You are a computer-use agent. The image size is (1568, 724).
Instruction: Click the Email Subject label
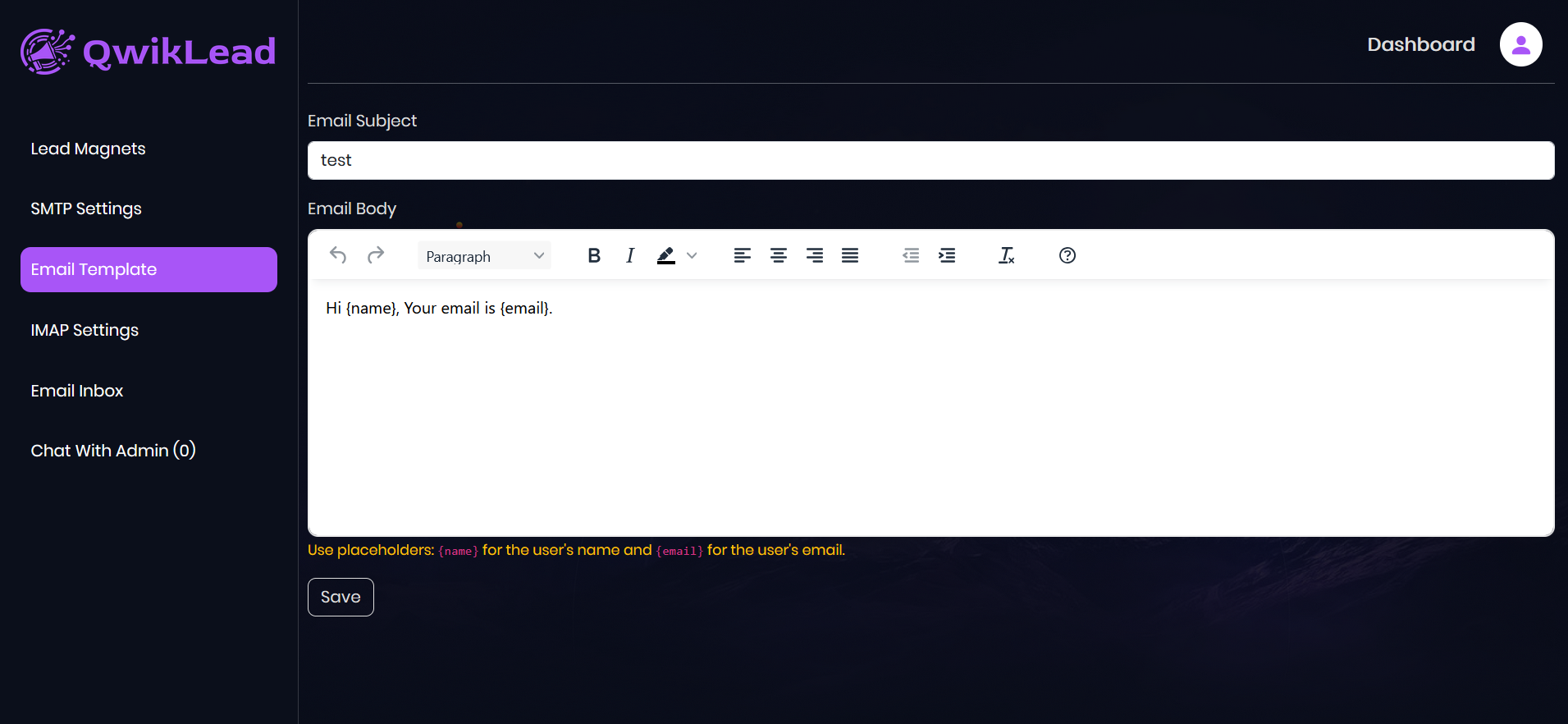pyautogui.click(x=362, y=121)
